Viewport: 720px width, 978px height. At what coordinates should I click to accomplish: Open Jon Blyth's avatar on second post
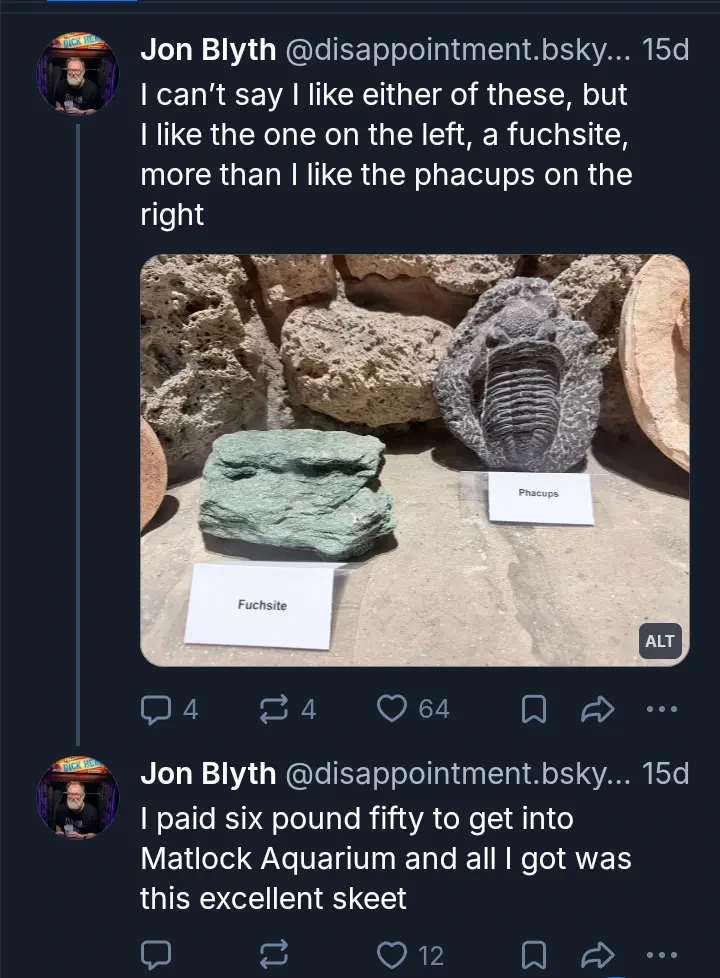(77, 796)
